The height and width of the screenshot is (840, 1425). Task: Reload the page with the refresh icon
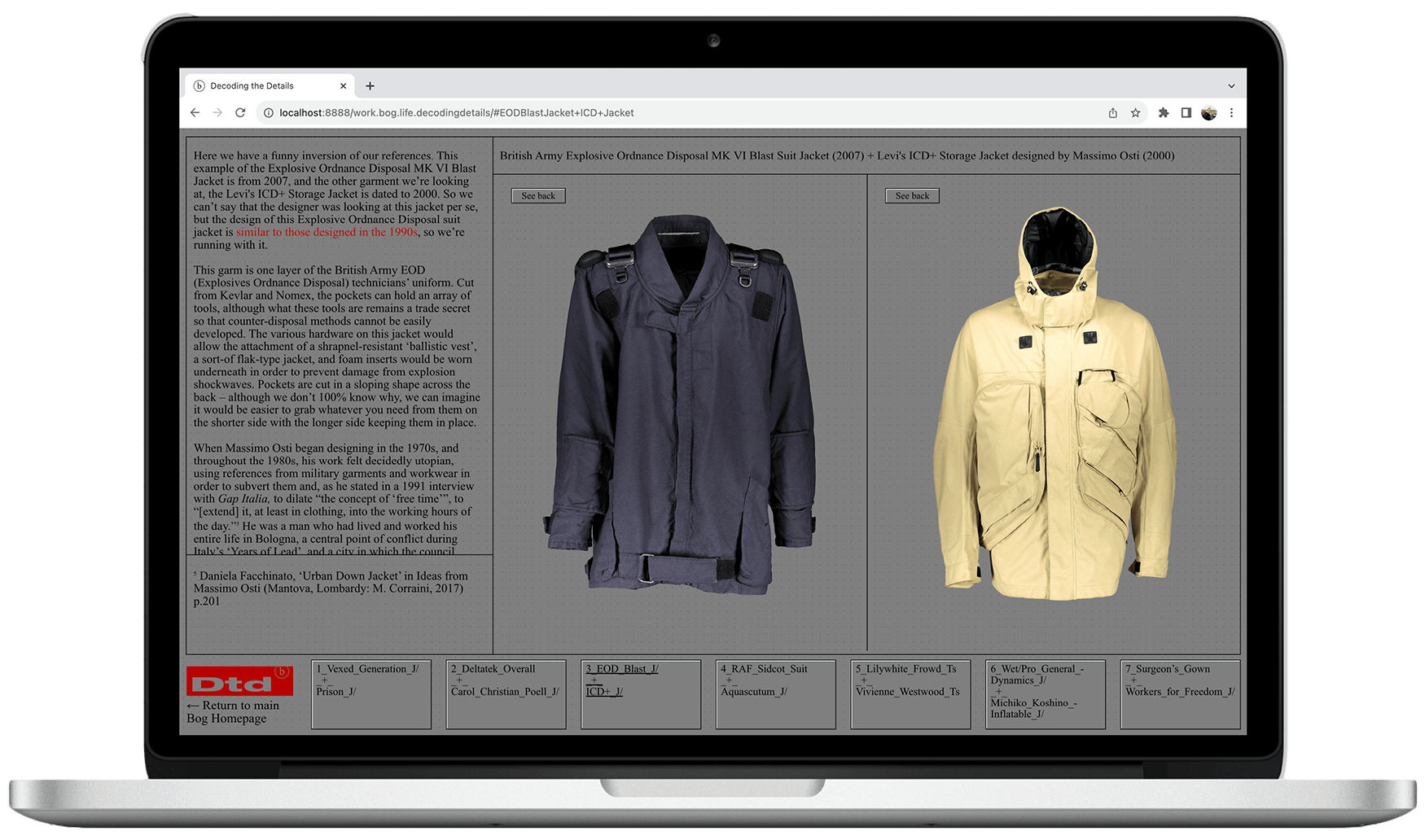point(240,113)
